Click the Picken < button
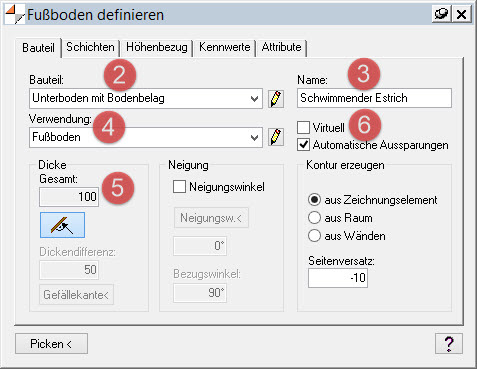Viewport: 477px width, 369px height. [51, 344]
